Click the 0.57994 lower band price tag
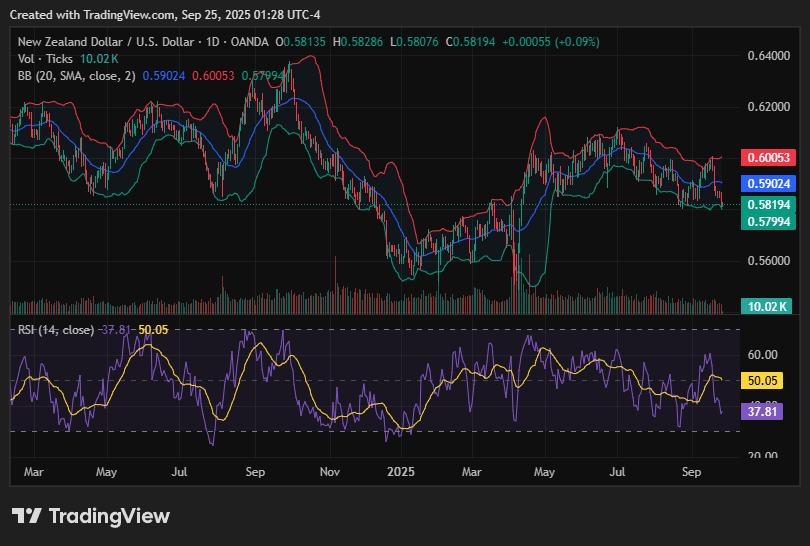Image resolution: width=810 pixels, height=546 pixels. pos(768,222)
